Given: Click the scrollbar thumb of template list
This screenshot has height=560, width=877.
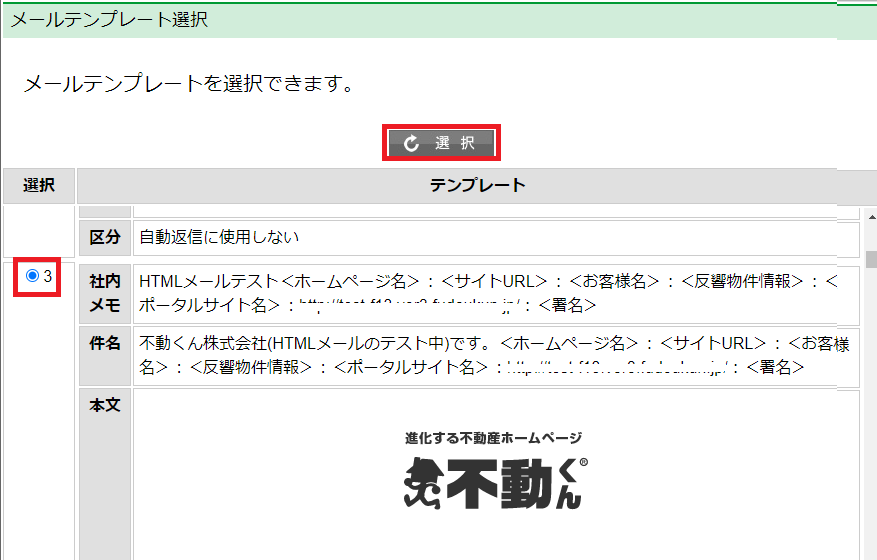Looking at the screenshot, I should tap(871, 260).
